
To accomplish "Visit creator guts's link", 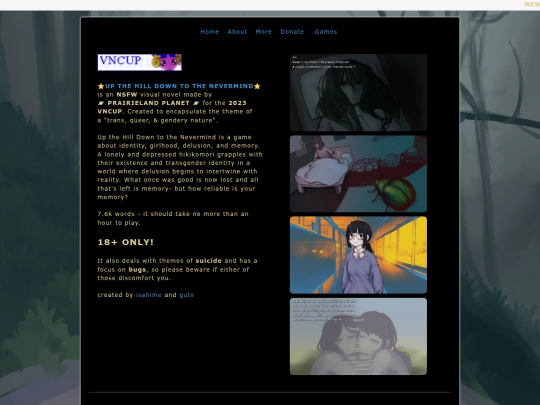I will tap(186, 295).
